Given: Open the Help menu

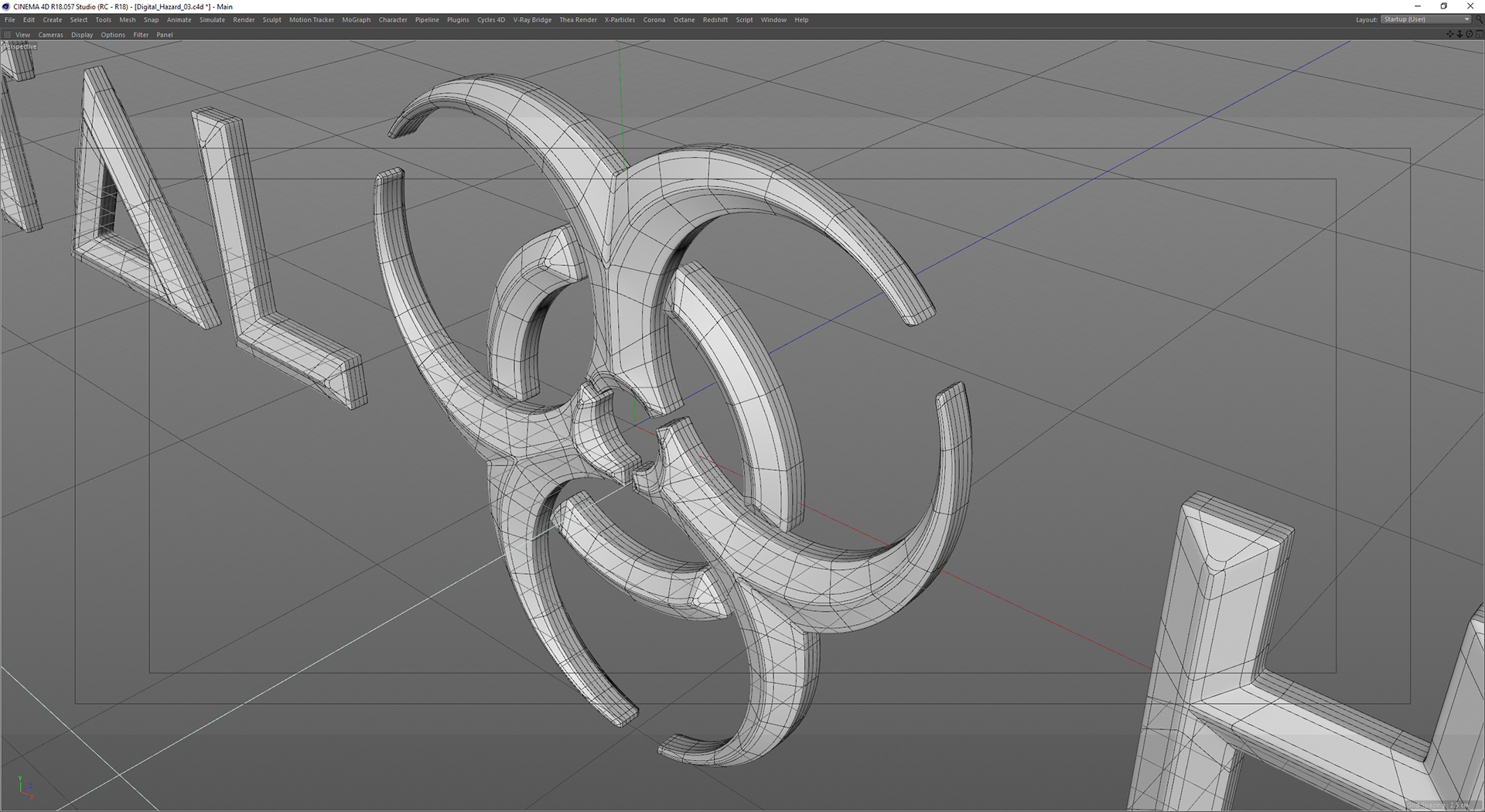Looking at the screenshot, I should click(801, 20).
